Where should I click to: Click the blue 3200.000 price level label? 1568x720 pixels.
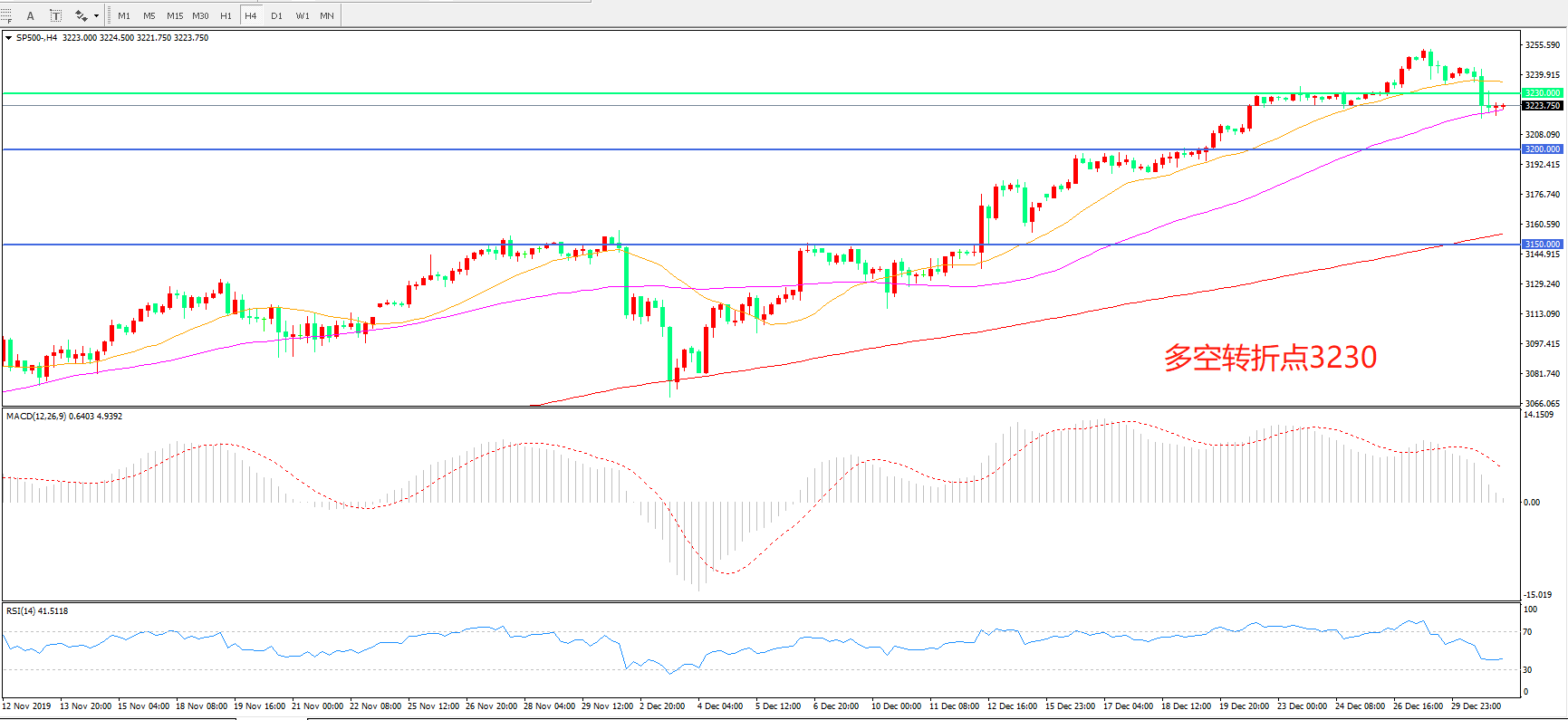[1542, 149]
